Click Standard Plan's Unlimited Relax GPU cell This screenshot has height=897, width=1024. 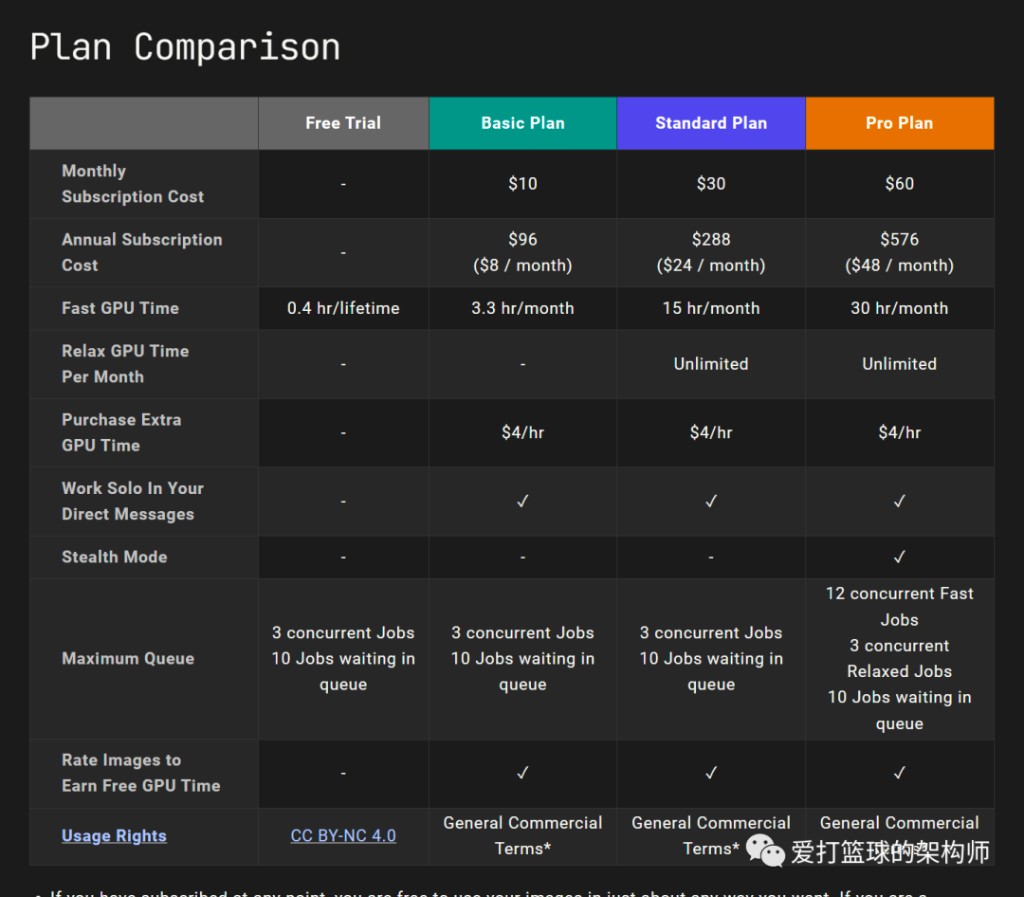point(711,364)
